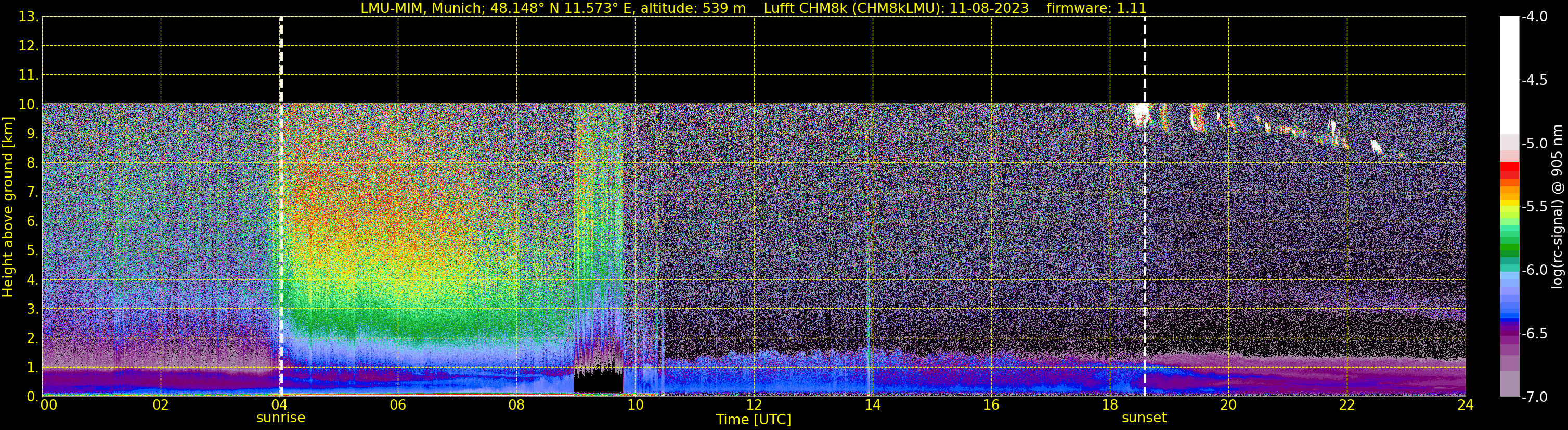Click the 'Lufft CHM8k (CHM8kLMU): 11-08-2023' title text
The height and width of the screenshot is (430, 1568).
[896, 8]
